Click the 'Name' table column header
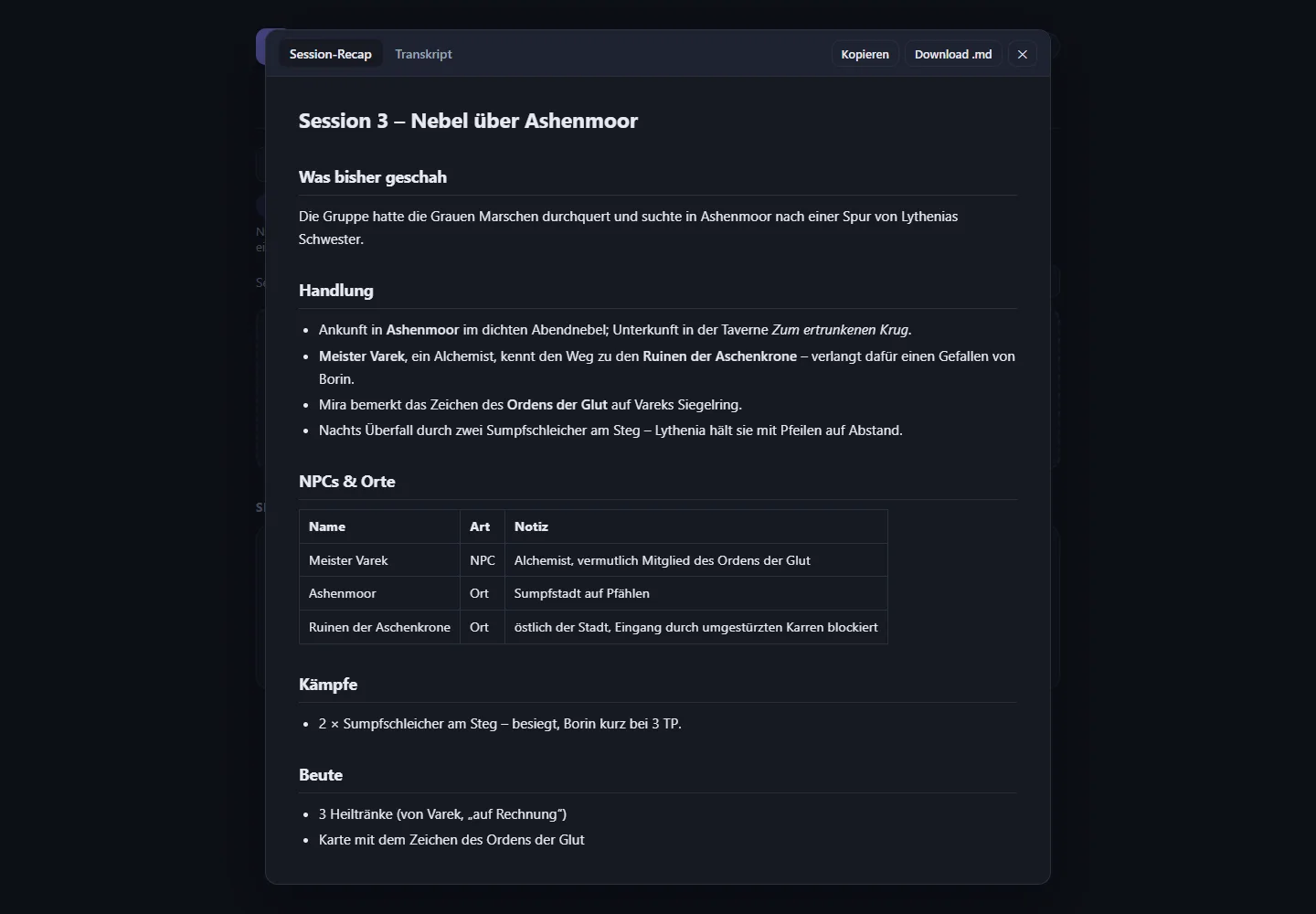1316x914 pixels. (x=379, y=526)
